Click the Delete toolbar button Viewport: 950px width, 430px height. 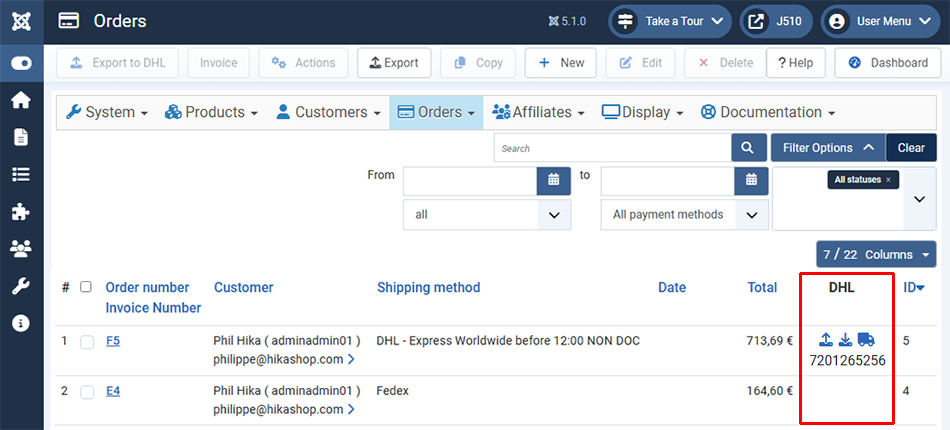725,63
